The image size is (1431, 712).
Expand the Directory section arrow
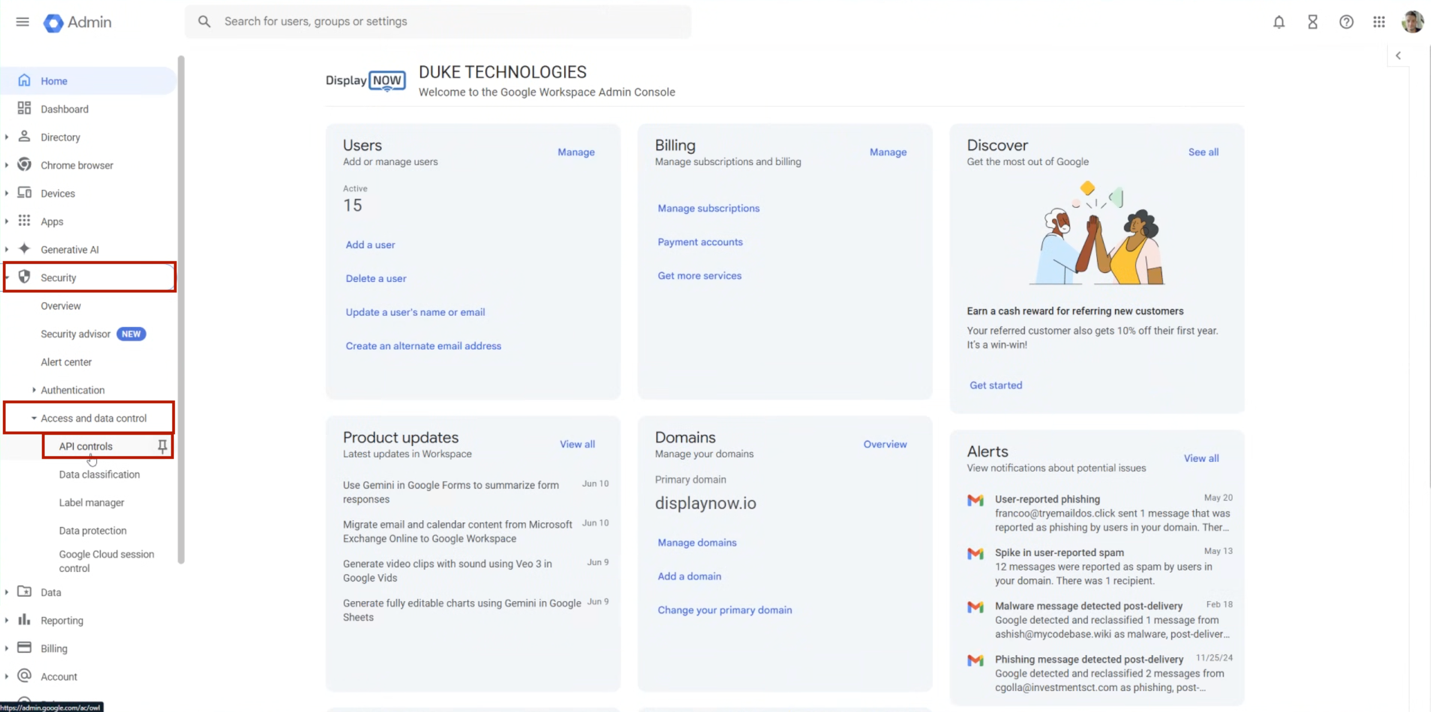tap(7, 137)
